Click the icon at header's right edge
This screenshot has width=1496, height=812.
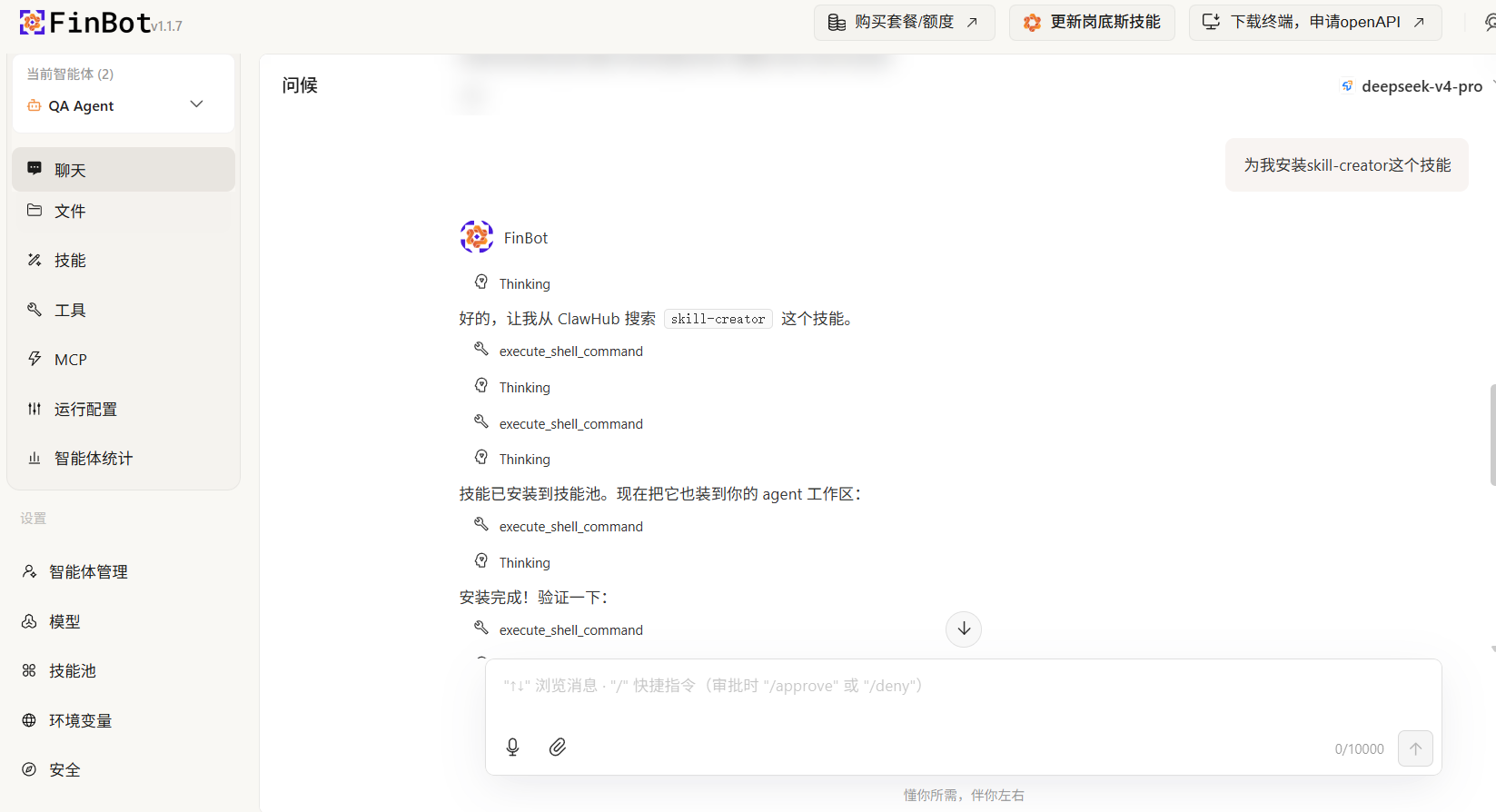(1490, 22)
